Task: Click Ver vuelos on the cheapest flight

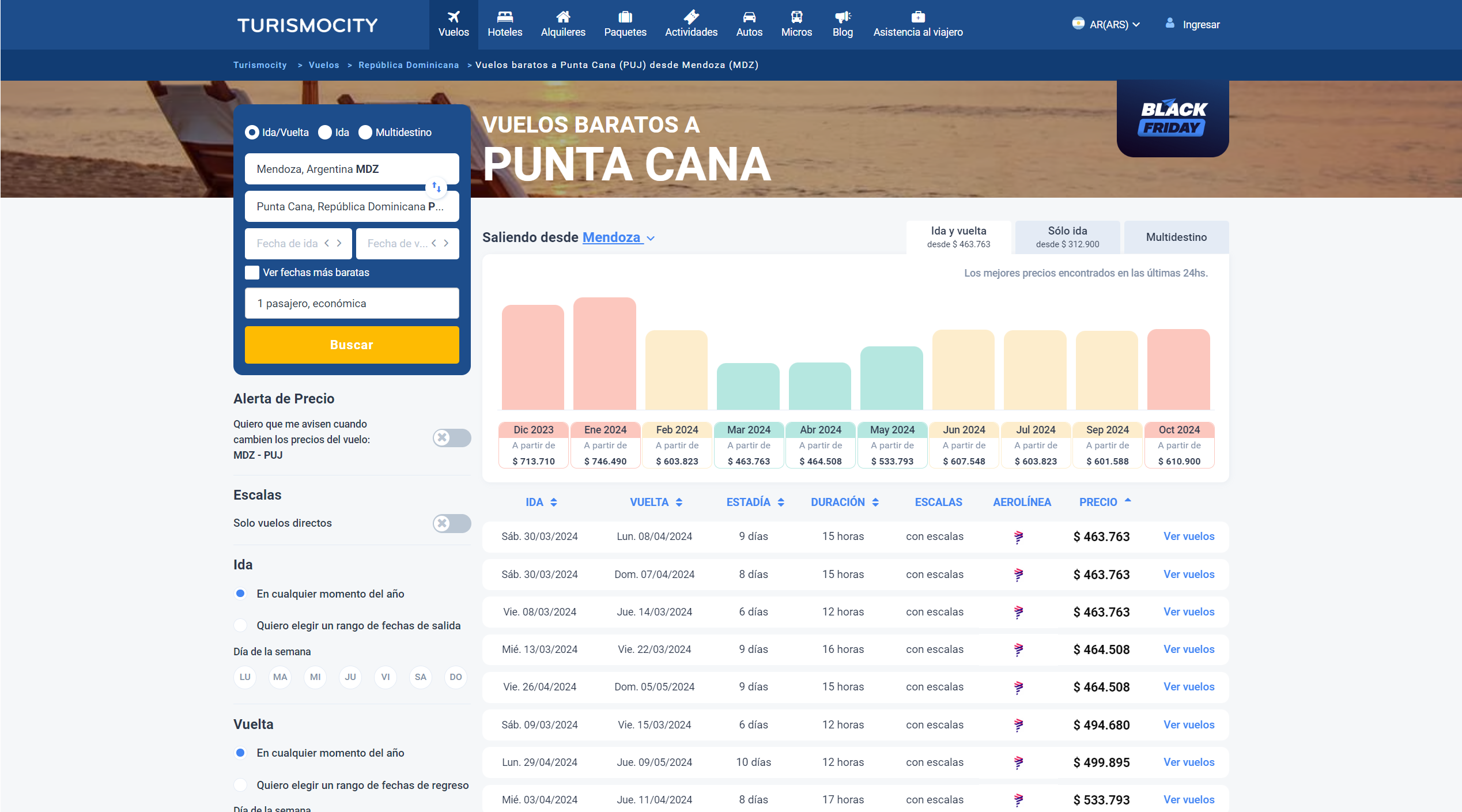Action: [x=1188, y=537]
